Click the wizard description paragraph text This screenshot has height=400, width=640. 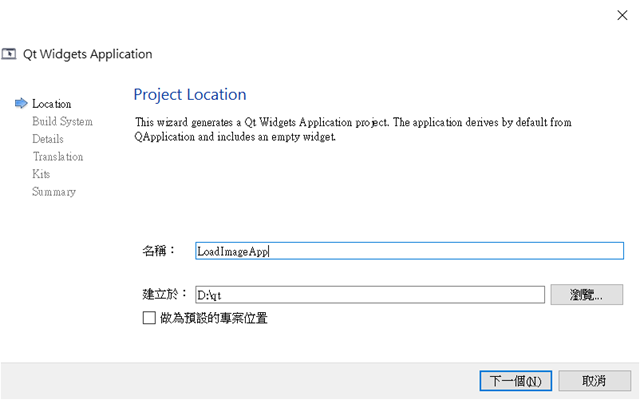point(353,129)
